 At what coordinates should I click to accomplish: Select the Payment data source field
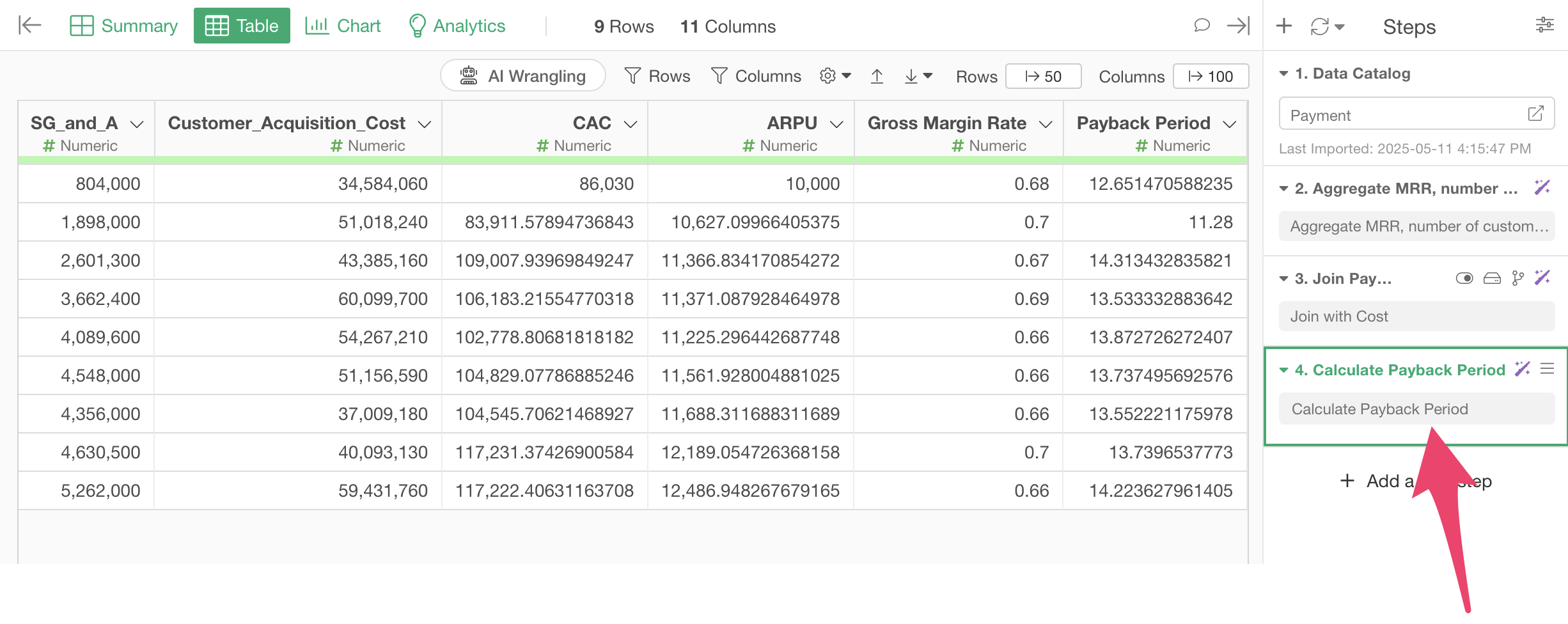point(1416,114)
